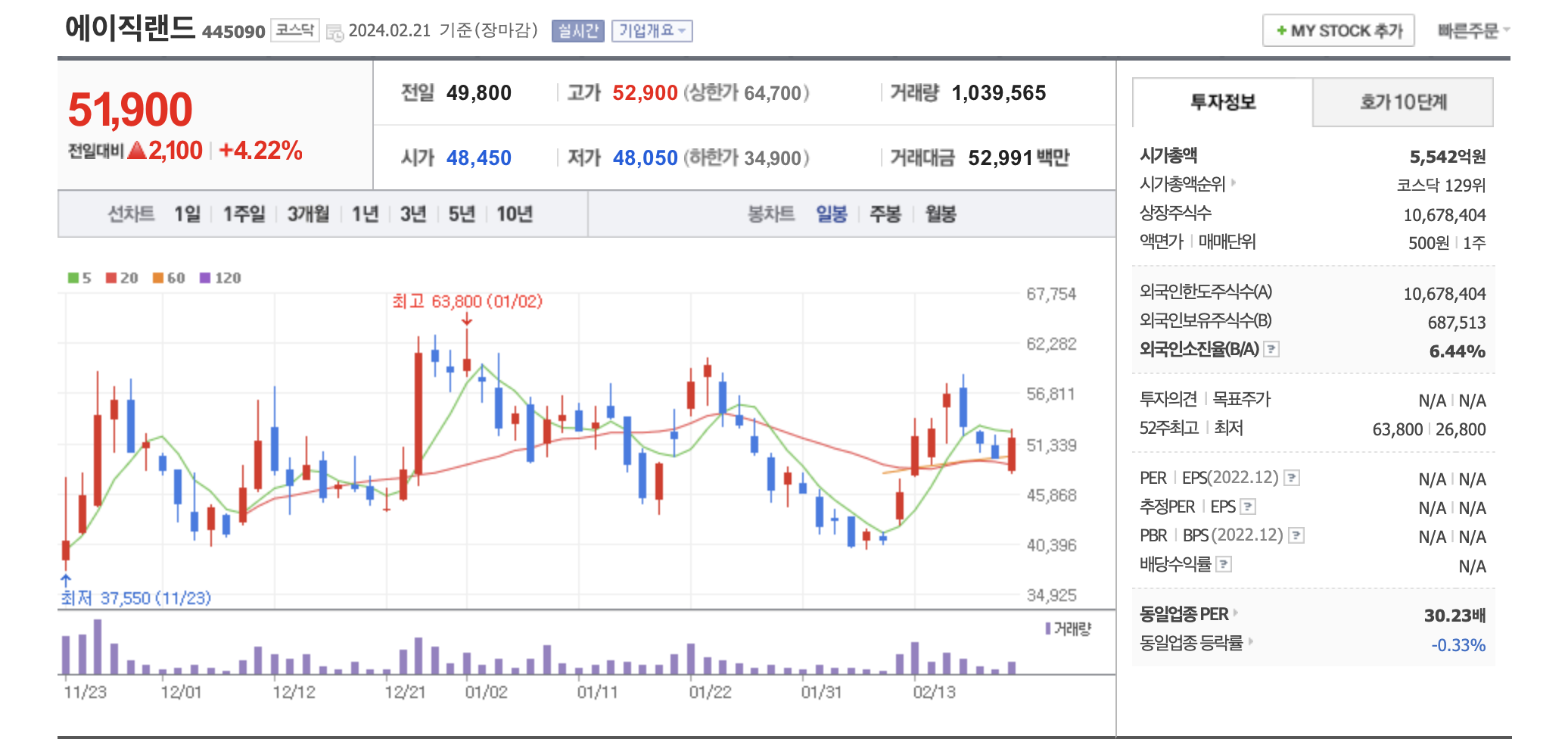Click the question mark icon next to 추정PER

tap(1248, 506)
